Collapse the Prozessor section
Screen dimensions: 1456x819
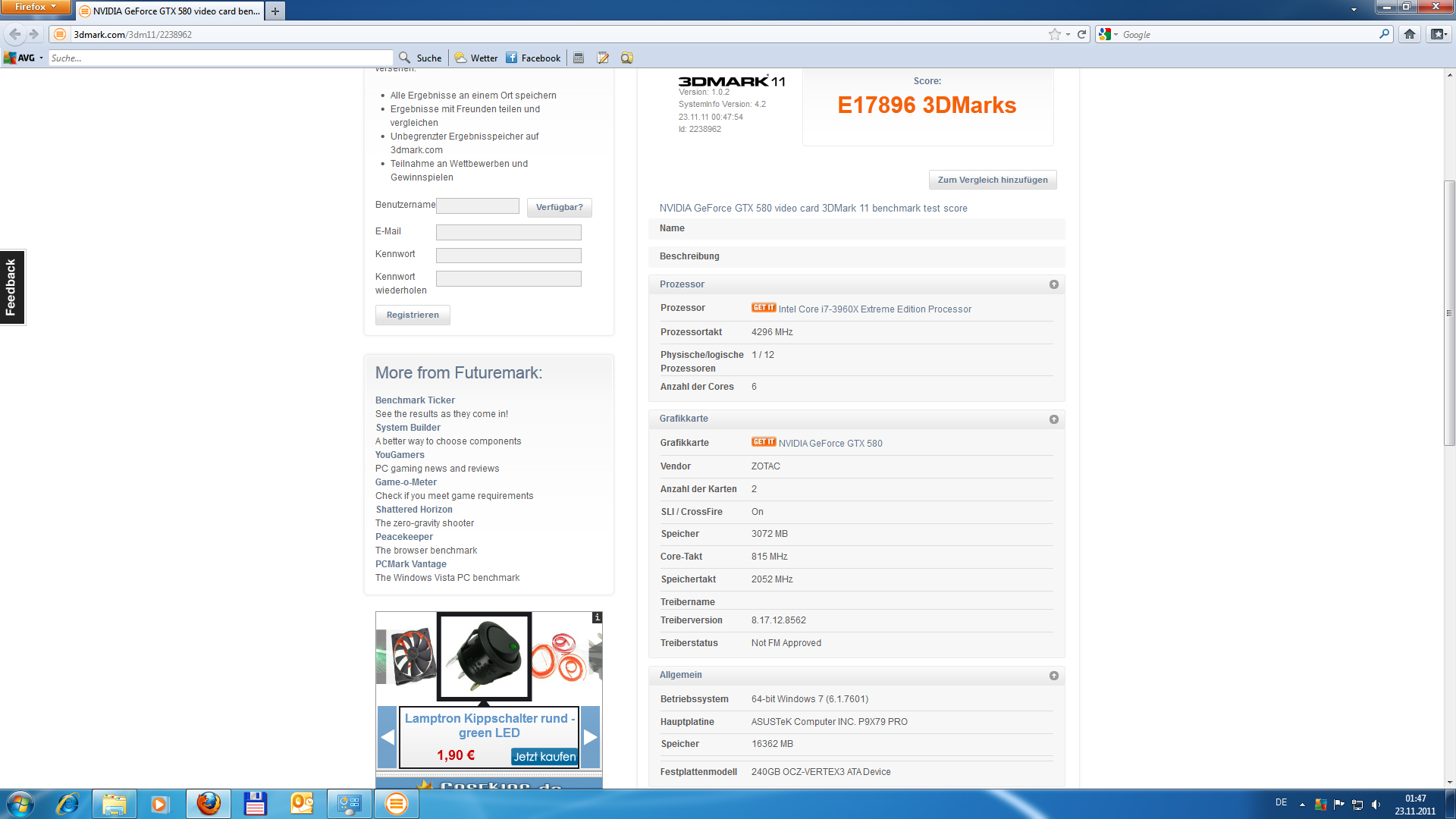coord(1053,284)
